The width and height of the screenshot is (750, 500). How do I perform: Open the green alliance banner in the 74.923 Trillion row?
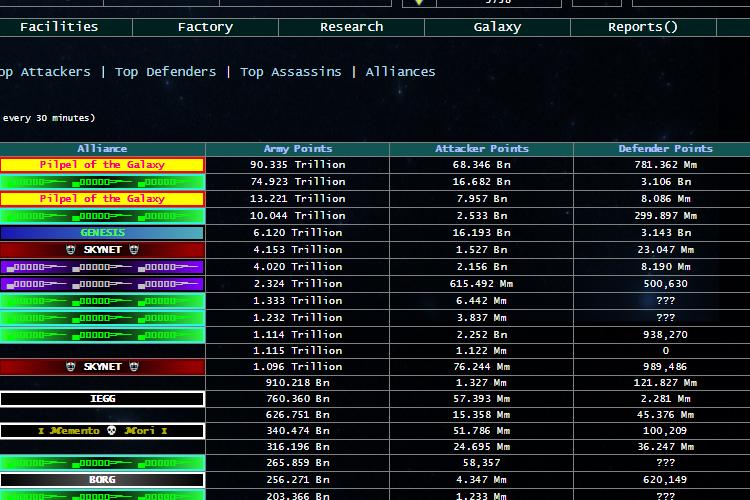[102, 182]
